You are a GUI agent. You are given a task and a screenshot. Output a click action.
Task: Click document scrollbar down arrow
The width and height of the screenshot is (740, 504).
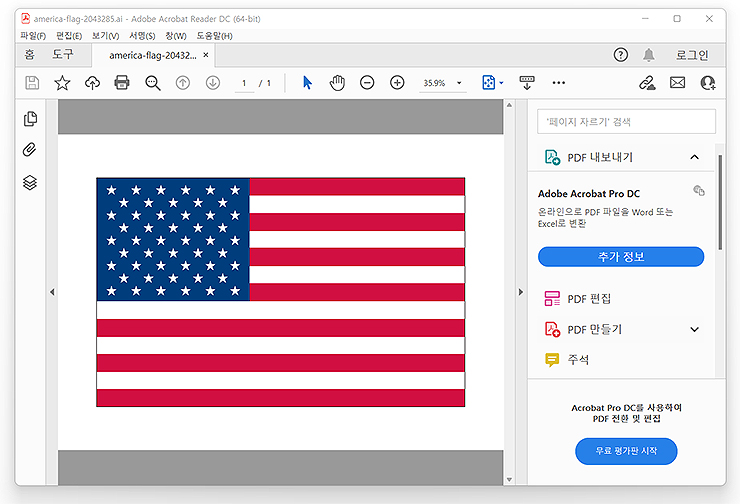pos(509,479)
